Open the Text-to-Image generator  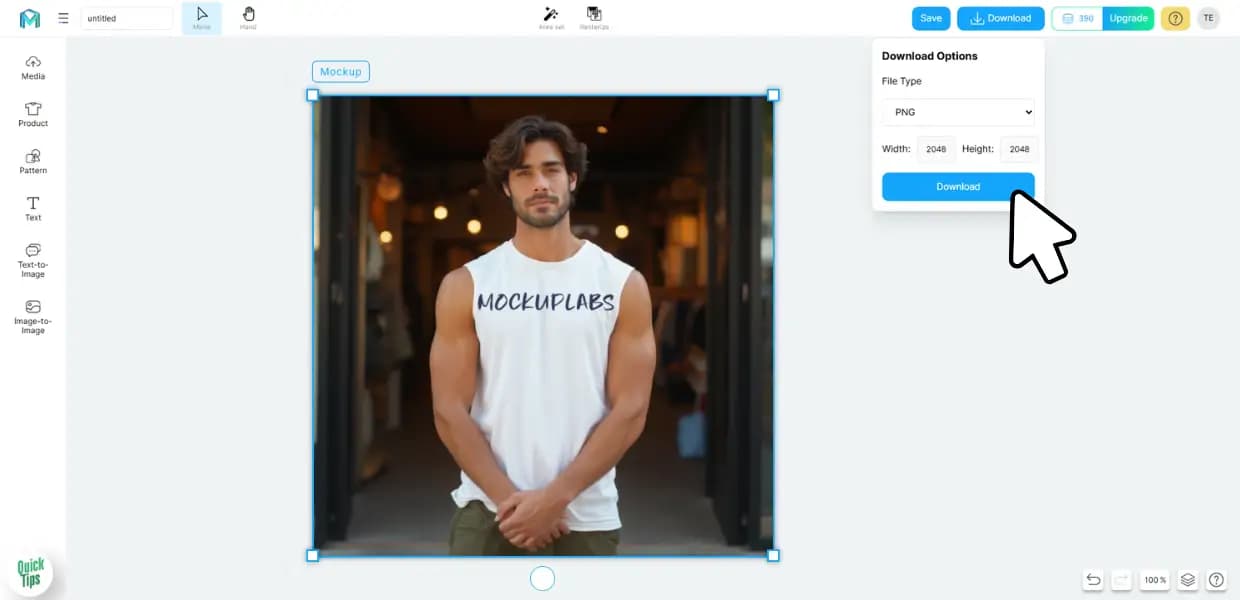pyautogui.click(x=33, y=260)
